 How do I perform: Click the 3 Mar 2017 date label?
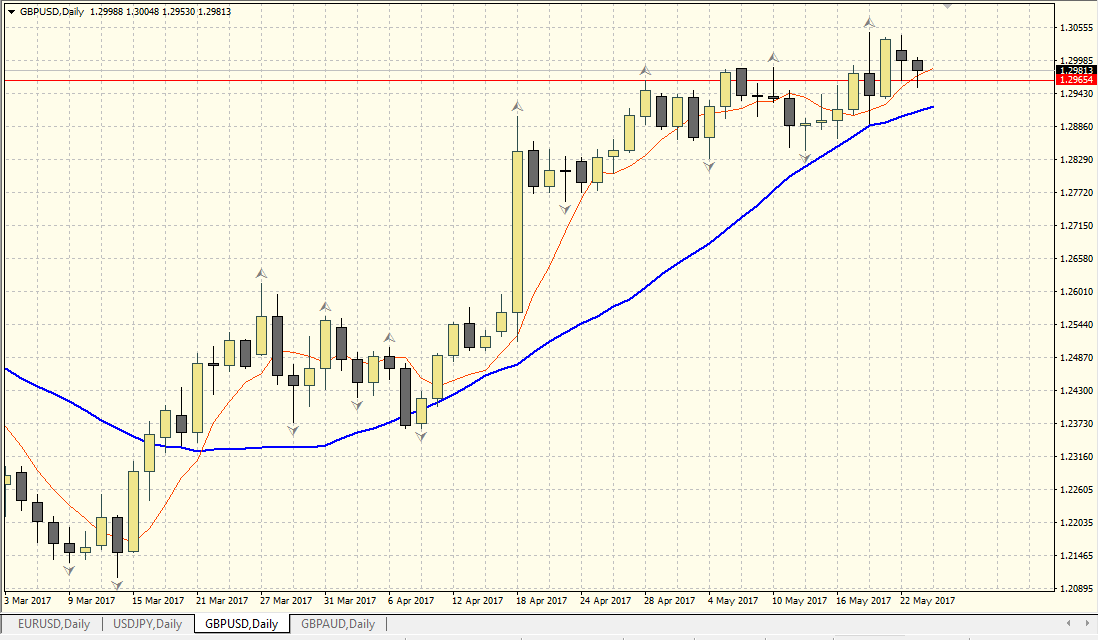click(28, 601)
